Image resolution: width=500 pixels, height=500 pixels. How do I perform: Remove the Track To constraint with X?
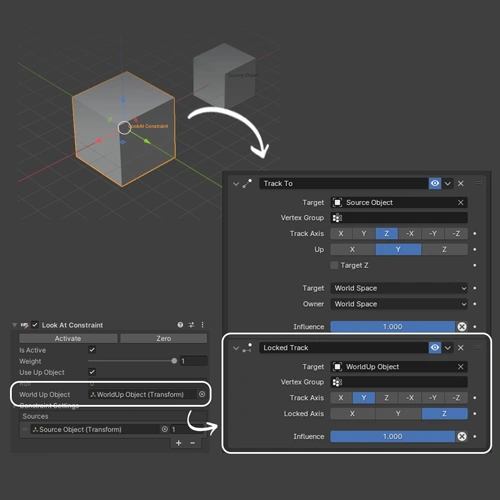461,183
